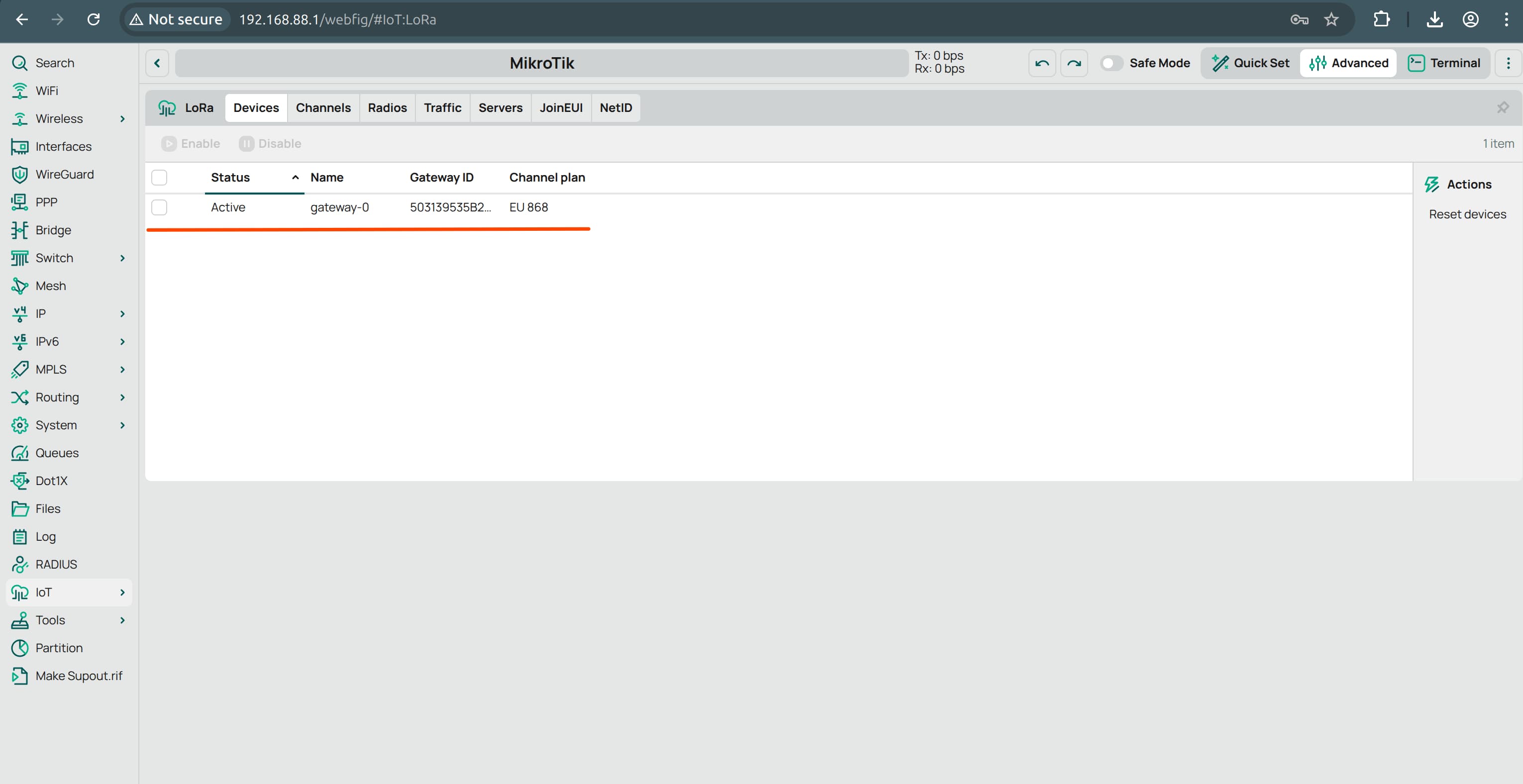Image resolution: width=1523 pixels, height=784 pixels.
Task: Open the vertical dots menu beside Terminal
Action: (1508, 63)
